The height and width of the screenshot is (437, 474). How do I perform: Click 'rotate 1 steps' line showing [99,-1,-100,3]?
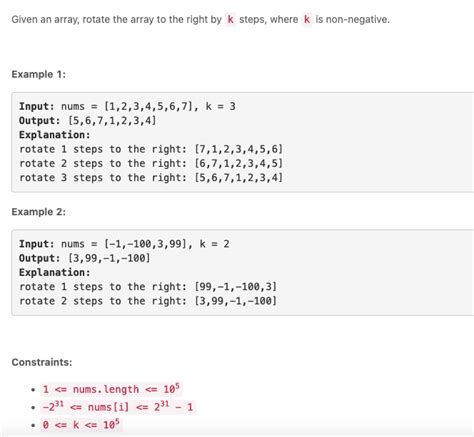pyautogui.click(x=148, y=287)
